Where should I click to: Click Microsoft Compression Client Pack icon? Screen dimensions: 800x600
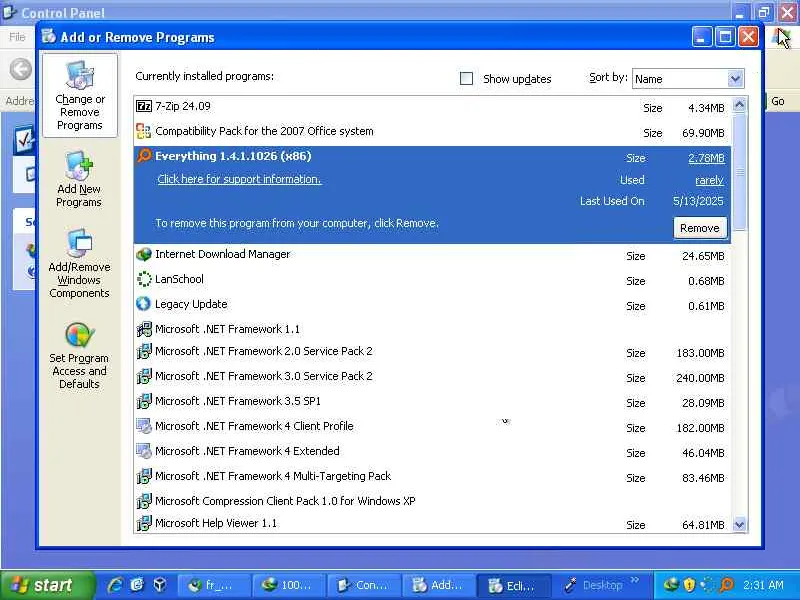(144, 501)
